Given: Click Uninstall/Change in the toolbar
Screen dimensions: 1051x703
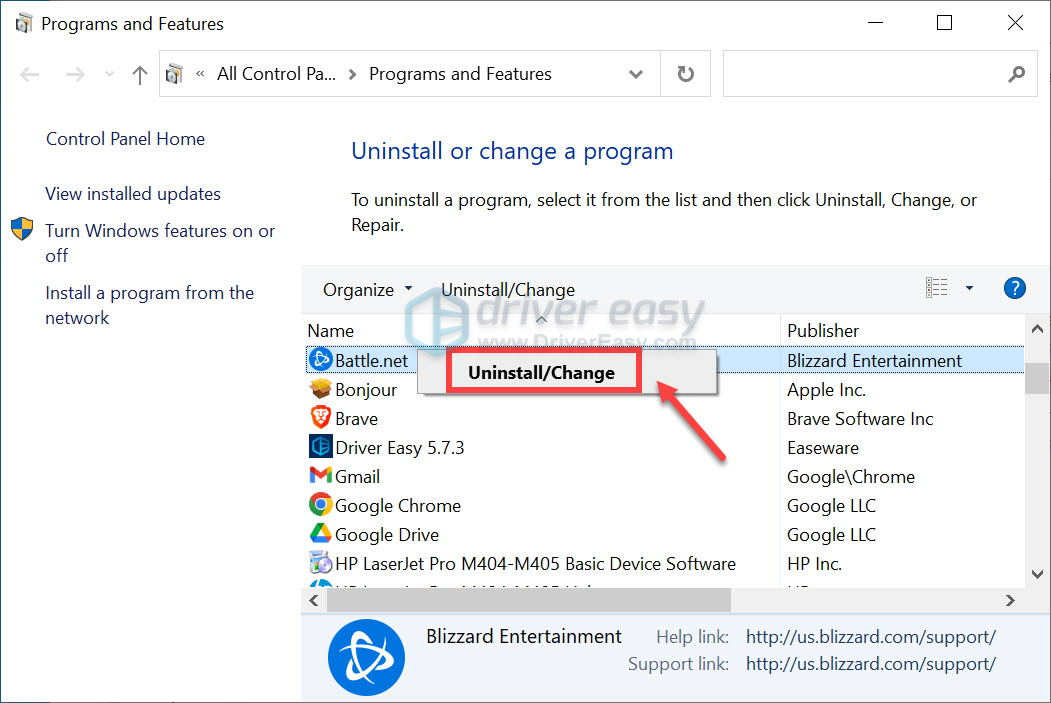Looking at the screenshot, I should 507,290.
